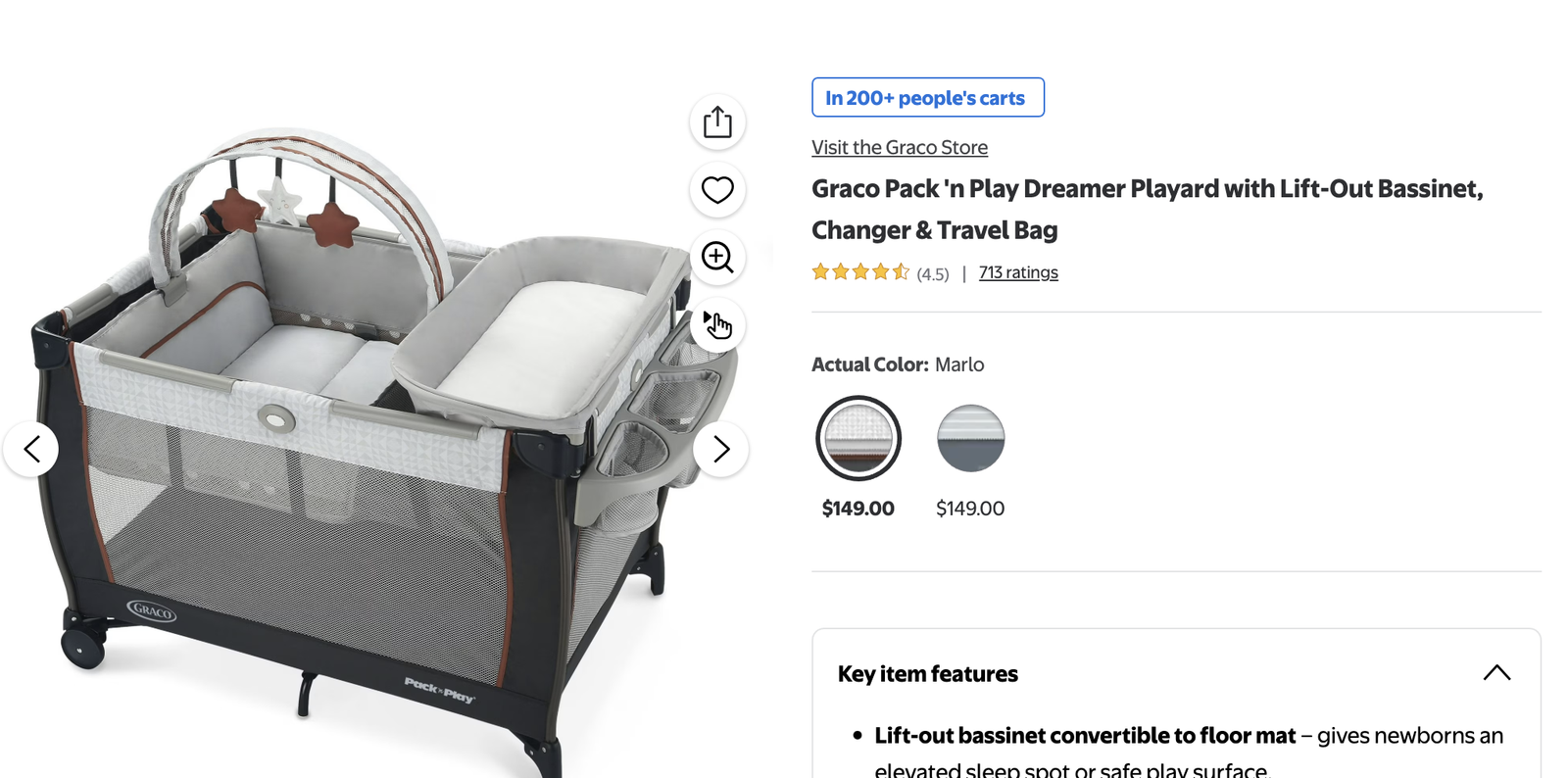Click $149.00 price under gray swatch
1568x778 pixels.
pyautogui.click(x=970, y=509)
